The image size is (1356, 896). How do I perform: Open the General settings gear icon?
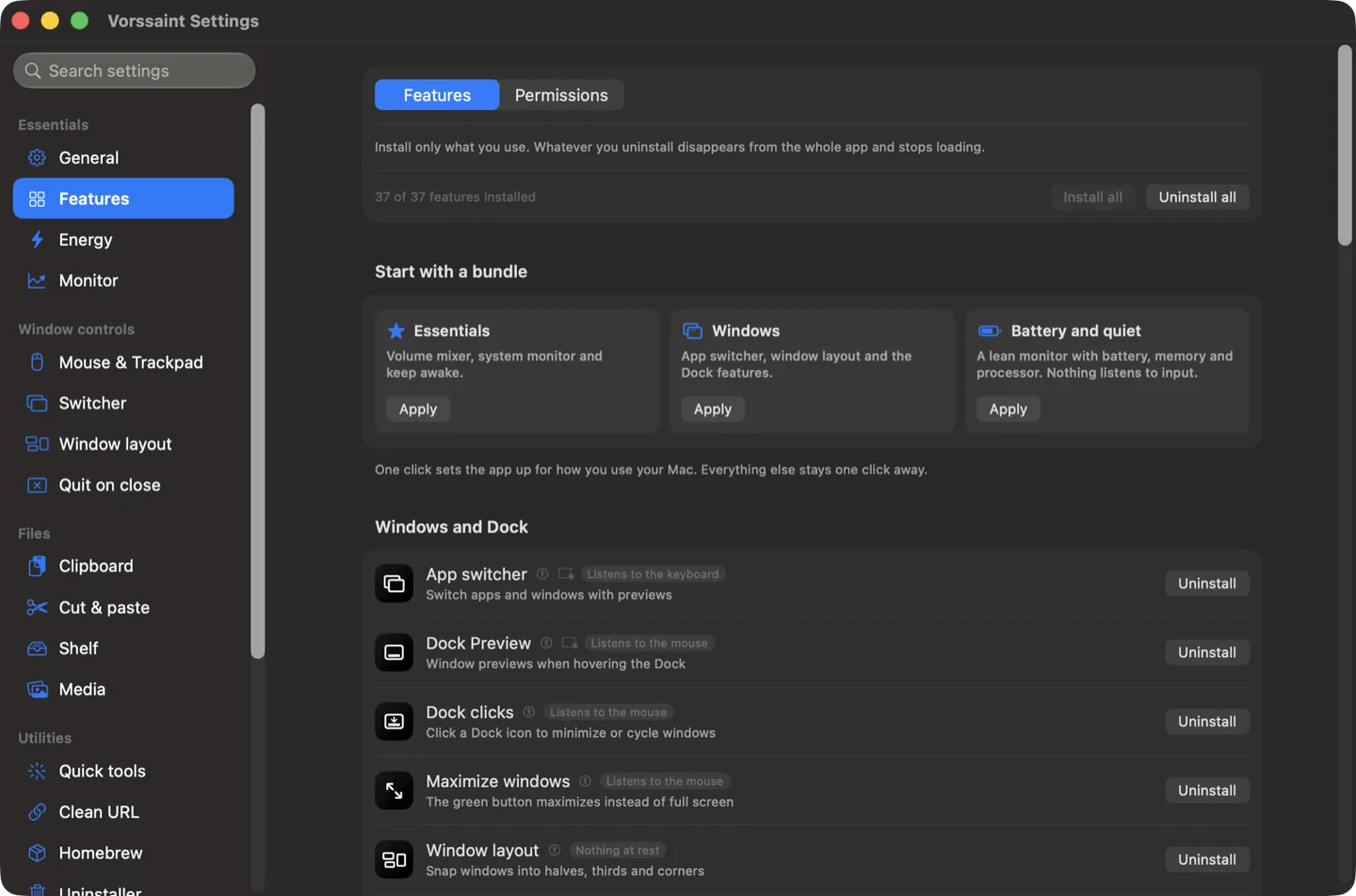(x=37, y=158)
